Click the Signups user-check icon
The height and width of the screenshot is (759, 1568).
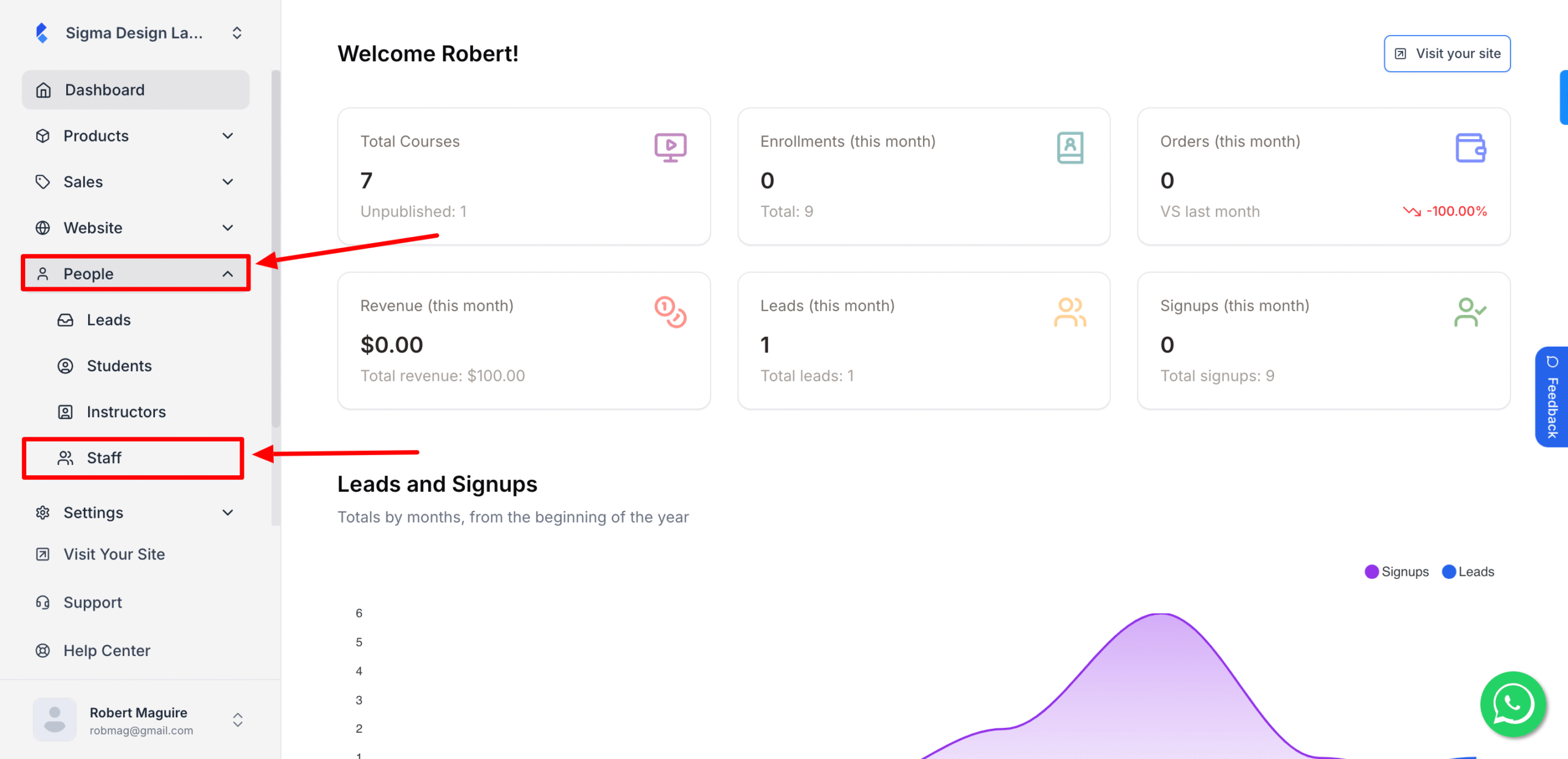pos(1470,312)
